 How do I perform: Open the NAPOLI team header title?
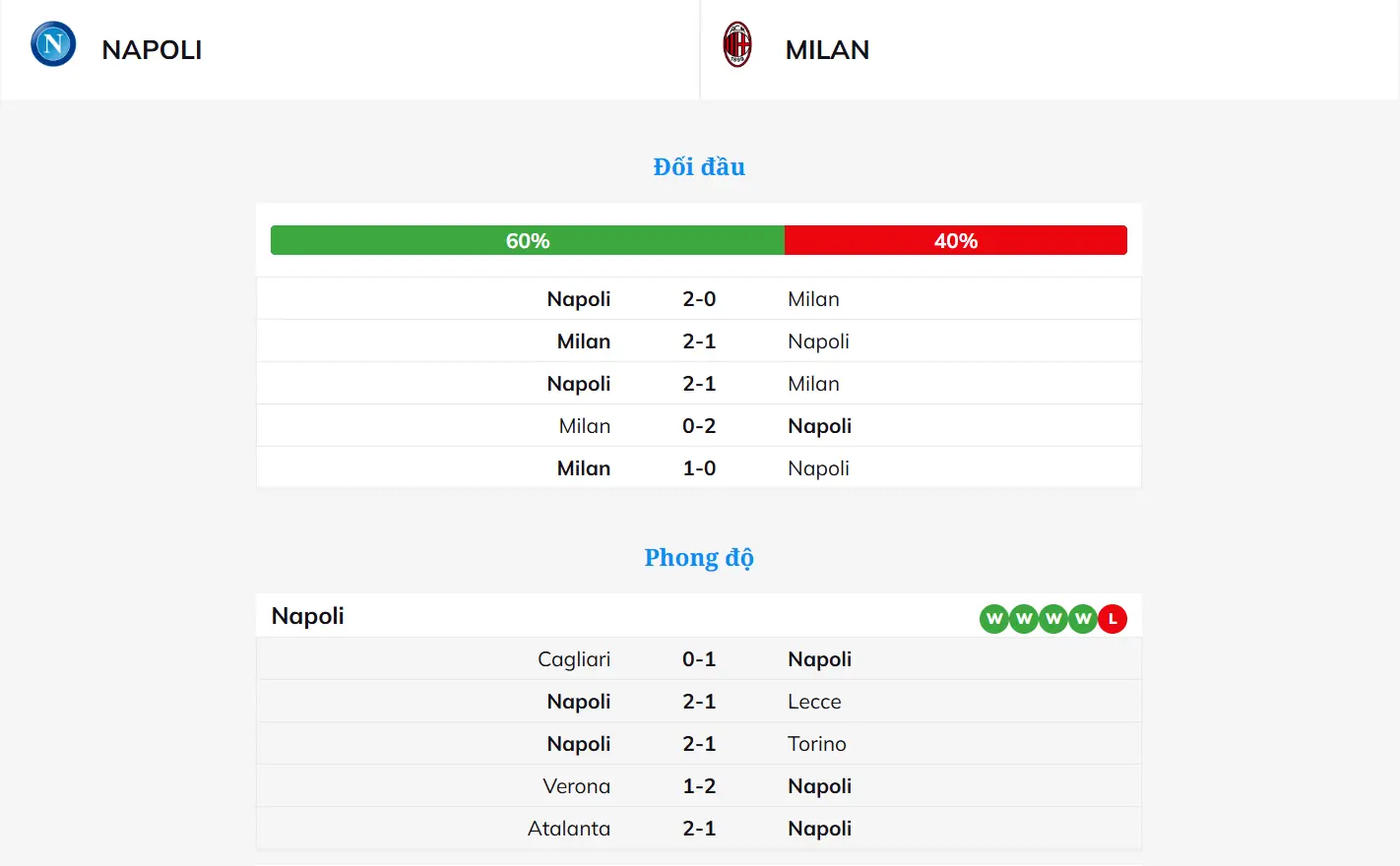coord(152,50)
